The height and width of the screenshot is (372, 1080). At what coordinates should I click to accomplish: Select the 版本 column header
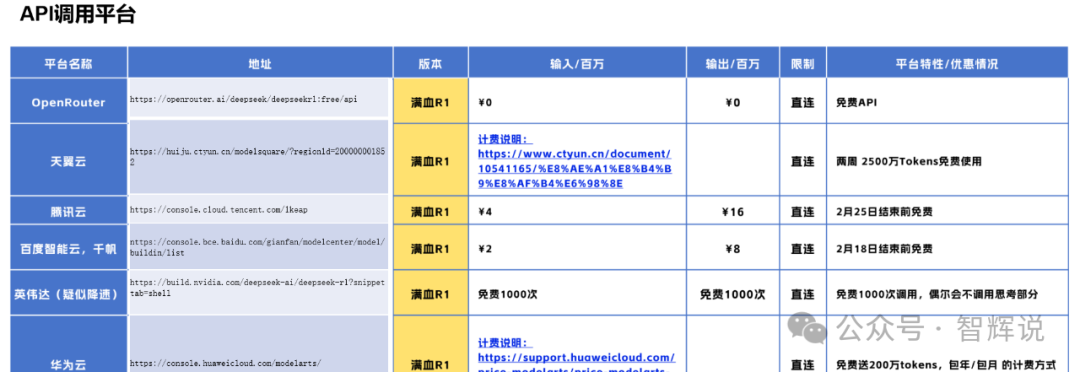[430, 63]
